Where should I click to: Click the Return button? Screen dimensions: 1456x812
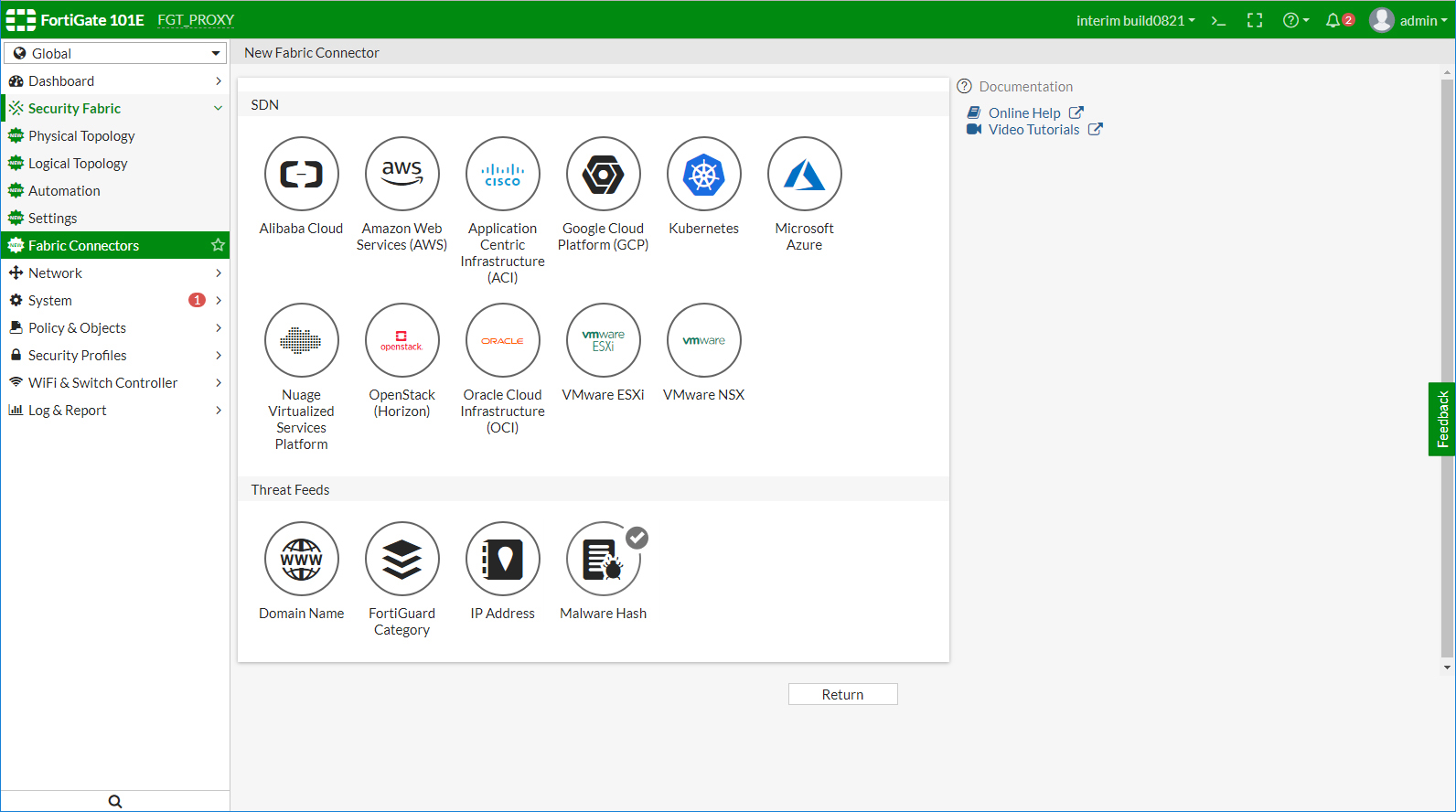click(842, 694)
